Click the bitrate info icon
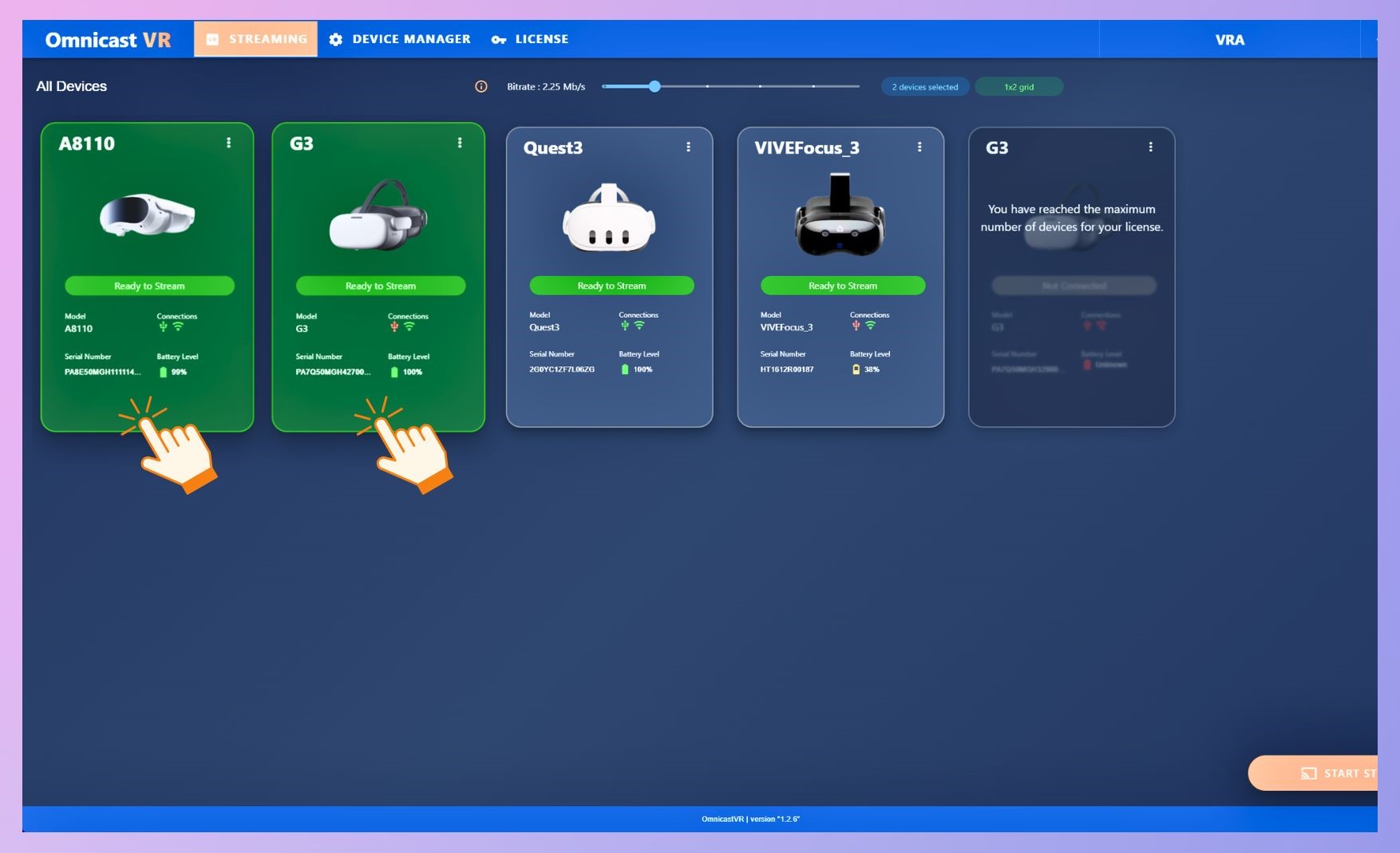Viewport: 1400px width, 853px height. [481, 87]
